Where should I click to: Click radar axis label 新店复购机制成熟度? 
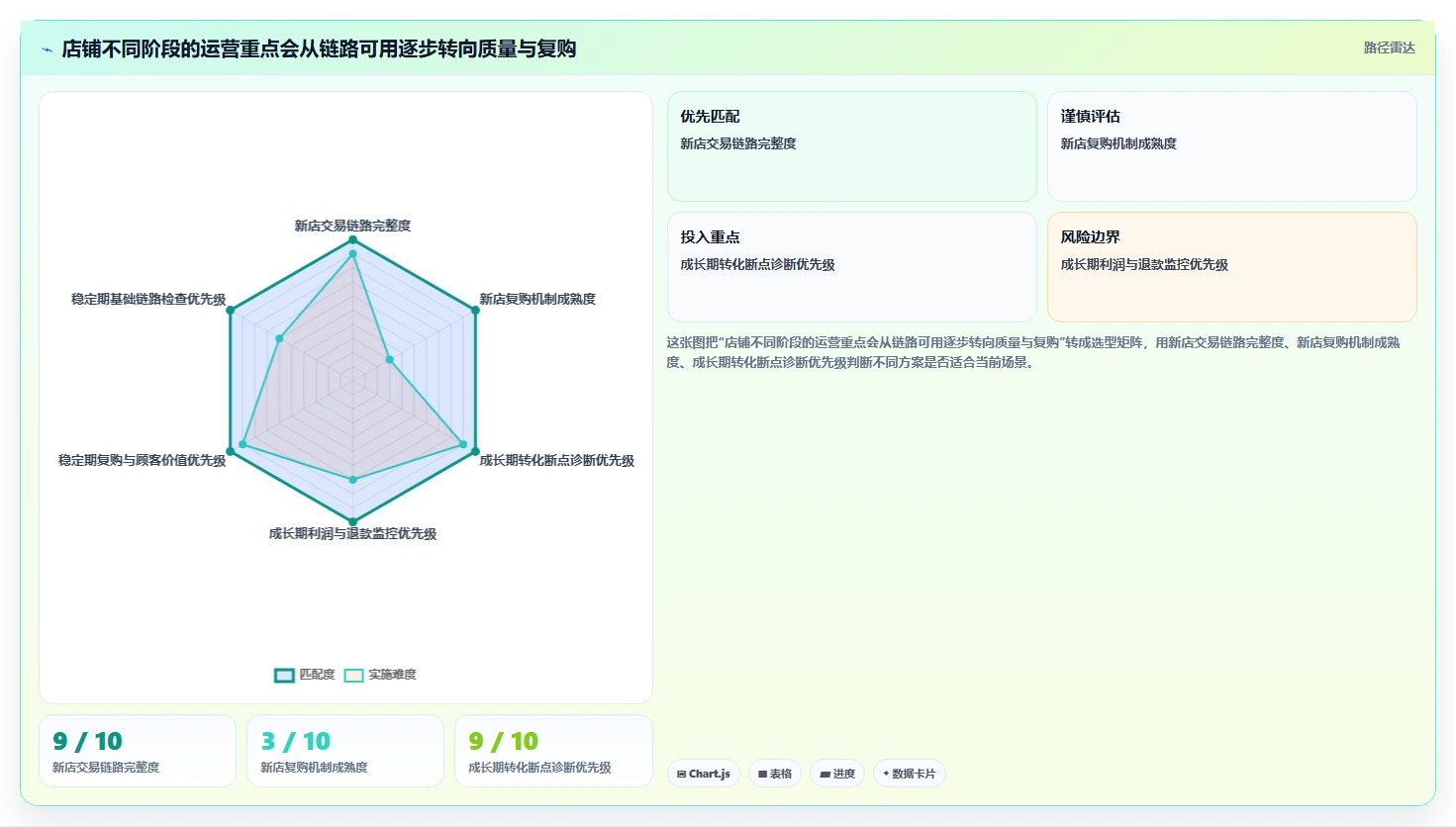tap(537, 299)
